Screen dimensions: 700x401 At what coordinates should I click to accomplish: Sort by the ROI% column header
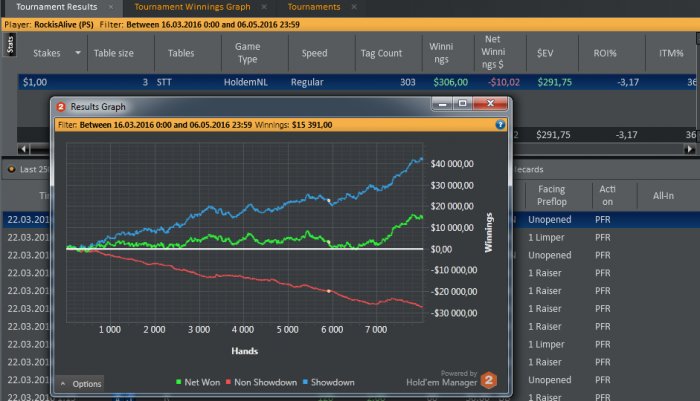[x=605, y=53]
